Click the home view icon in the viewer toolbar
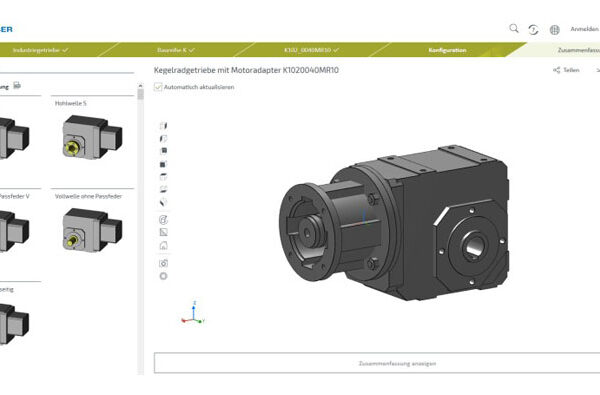600x395 pixels. [x=163, y=245]
